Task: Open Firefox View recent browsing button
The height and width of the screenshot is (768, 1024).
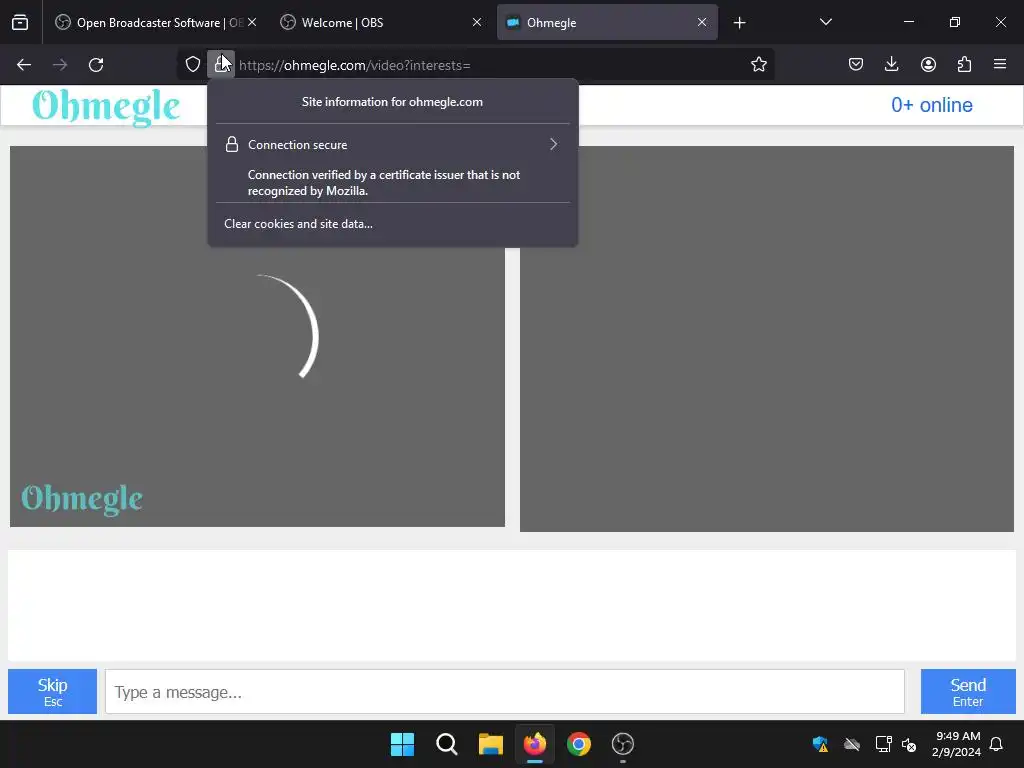Action: (x=20, y=23)
